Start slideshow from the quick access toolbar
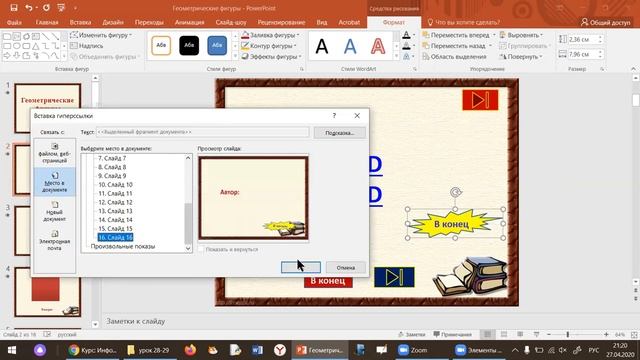 tap(61, 7)
